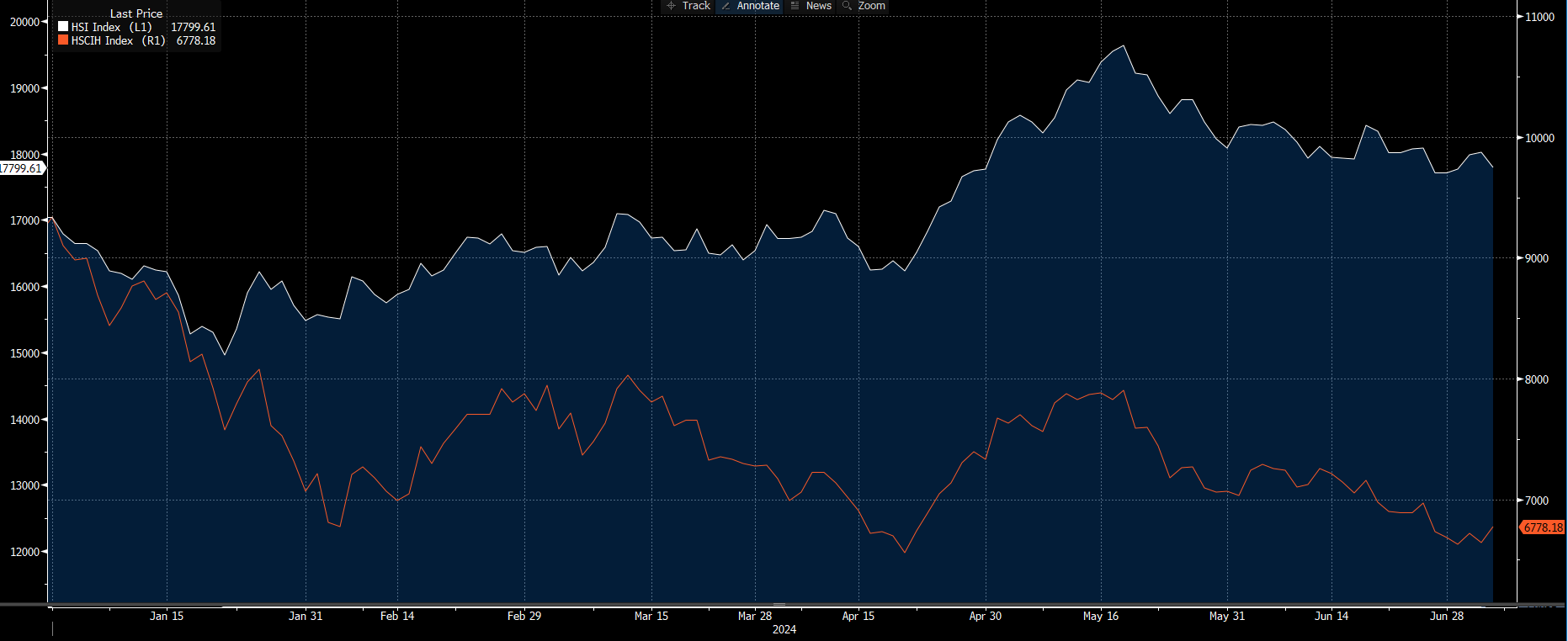Click the 20000 left axis label
This screenshot has width=1568, height=641.
coord(24,22)
